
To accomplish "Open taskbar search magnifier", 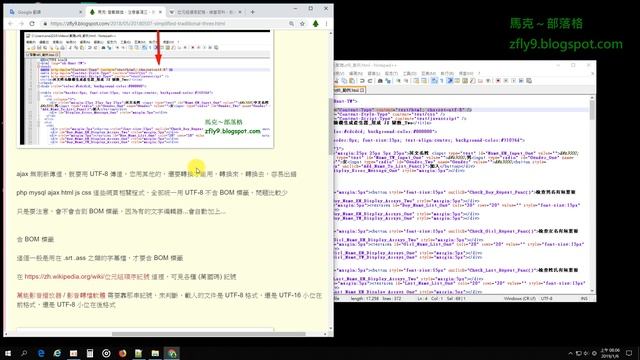I will coord(24,353).
